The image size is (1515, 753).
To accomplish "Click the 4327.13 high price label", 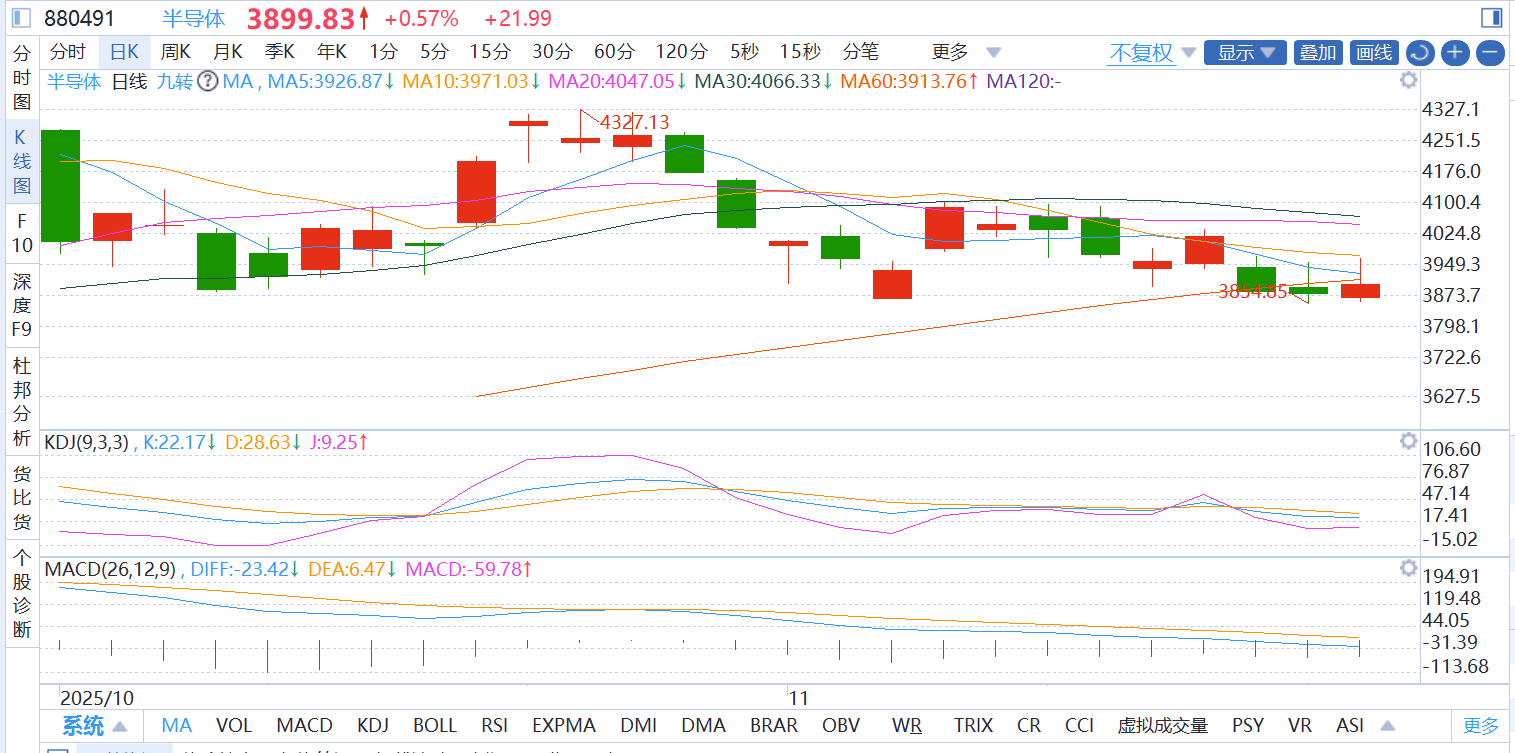I will click(635, 122).
